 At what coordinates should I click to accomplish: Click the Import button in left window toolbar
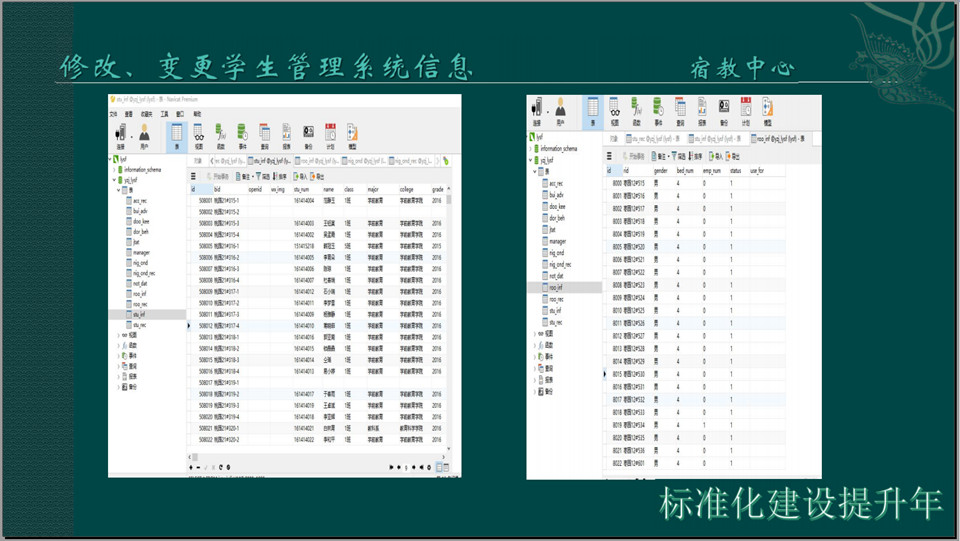point(299,176)
